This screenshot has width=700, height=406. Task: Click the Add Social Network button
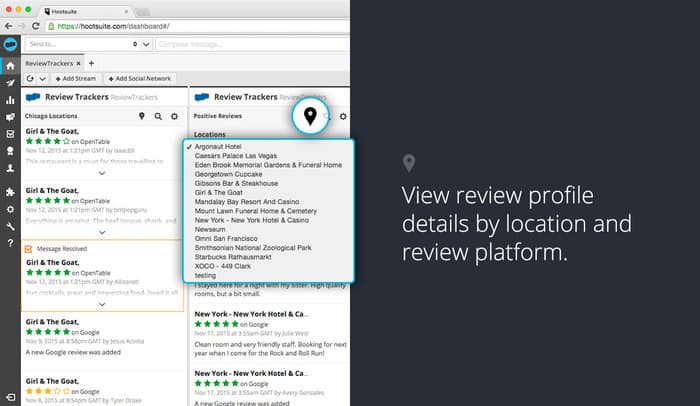click(x=140, y=79)
